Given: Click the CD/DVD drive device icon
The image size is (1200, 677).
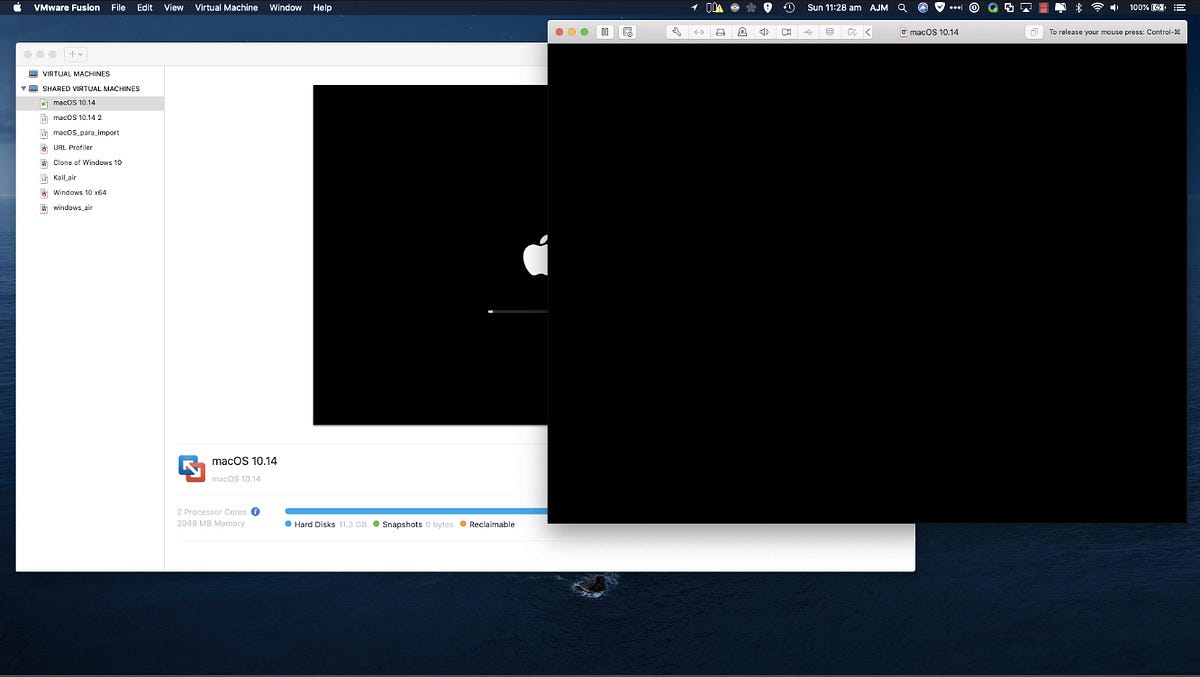Looking at the screenshot, I should pos(742,32).
